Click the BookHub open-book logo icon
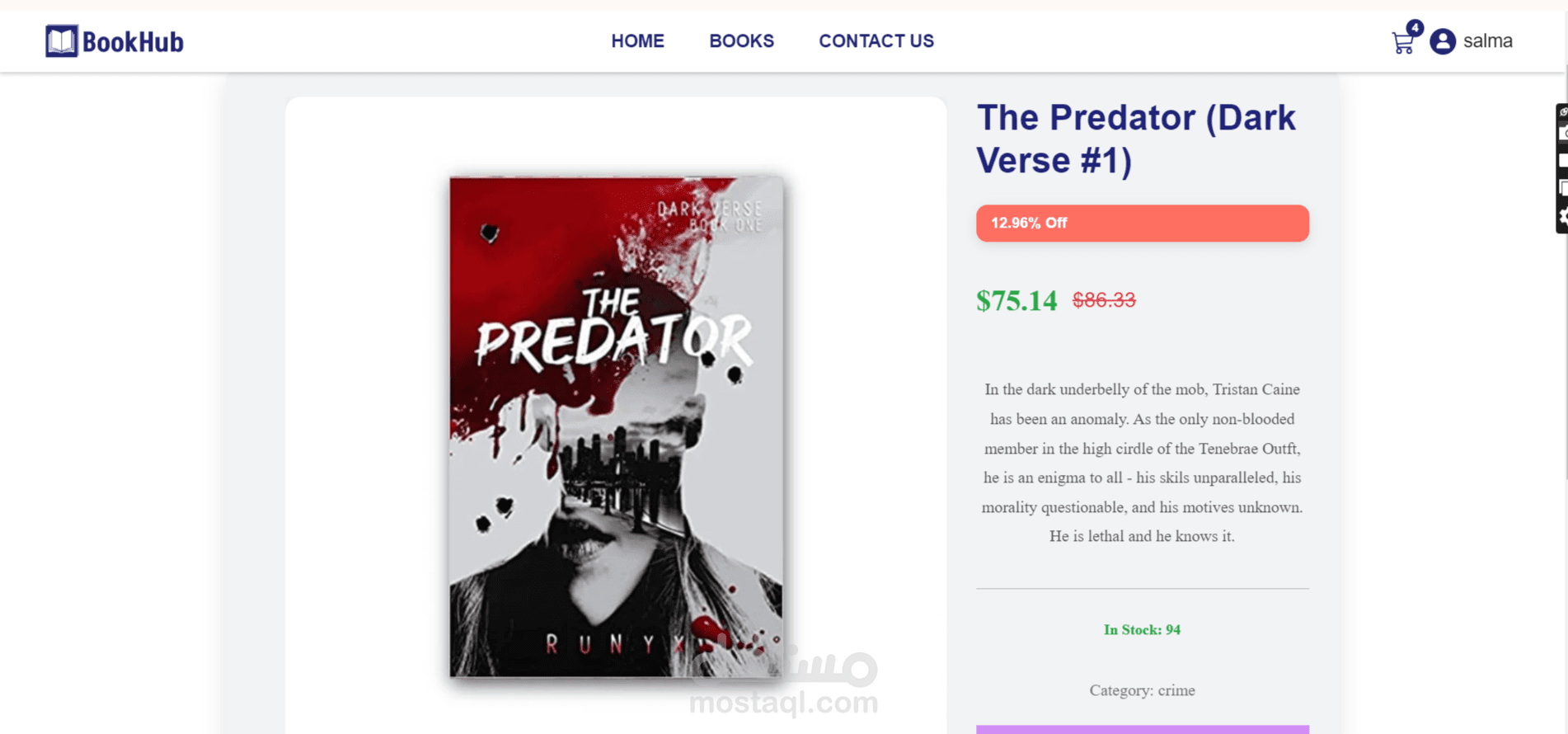1568x734 pixels. point(62,41)
